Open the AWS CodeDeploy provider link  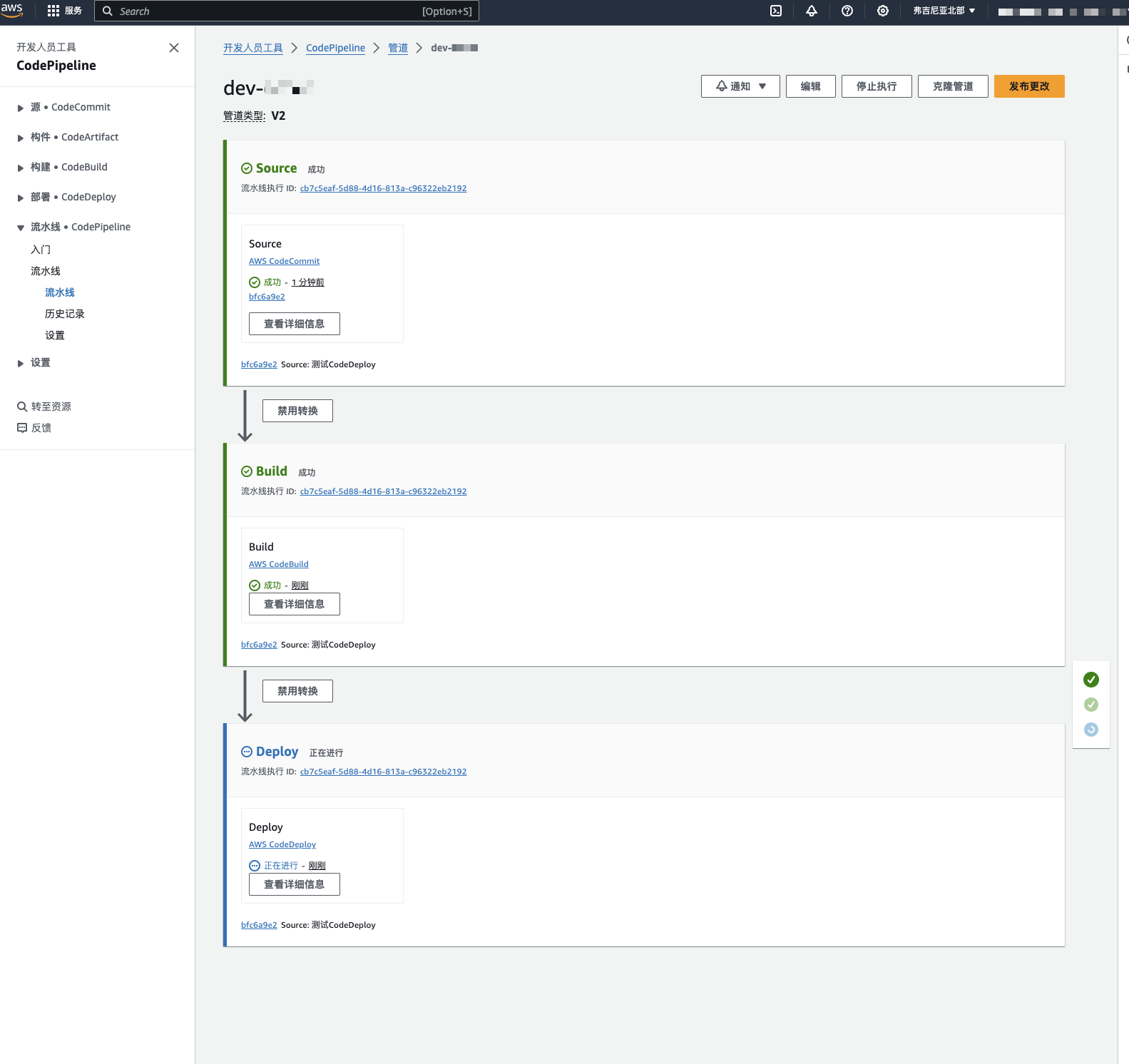tap(282, 844)
